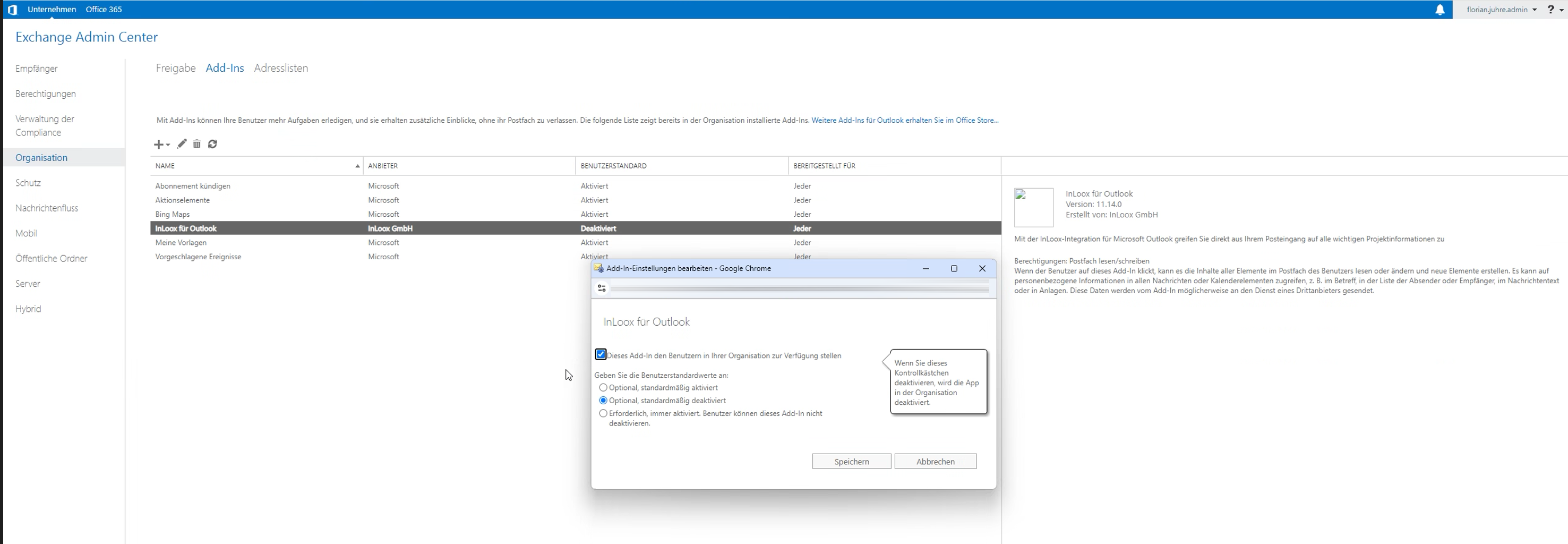The width and height of the screenshot is (1568, 544).
Task: Click the Speichern button
Action: (x=852, y=461)
